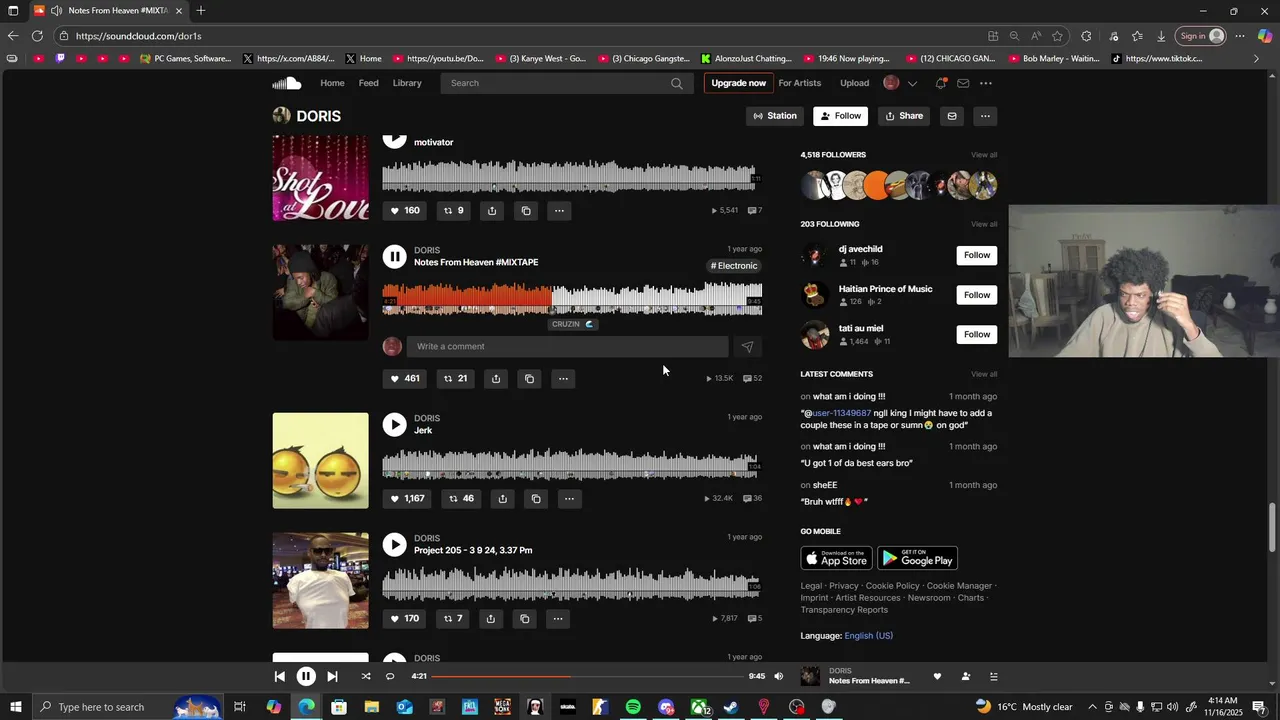Start DORIS Station
The width and height of the screenshot is (1280, 720).
tap(775, 116)
